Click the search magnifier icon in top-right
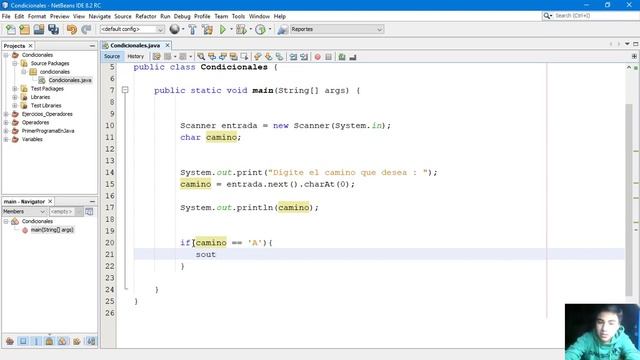Viewport: 640px width, 360px height. [x=547, y=16]
